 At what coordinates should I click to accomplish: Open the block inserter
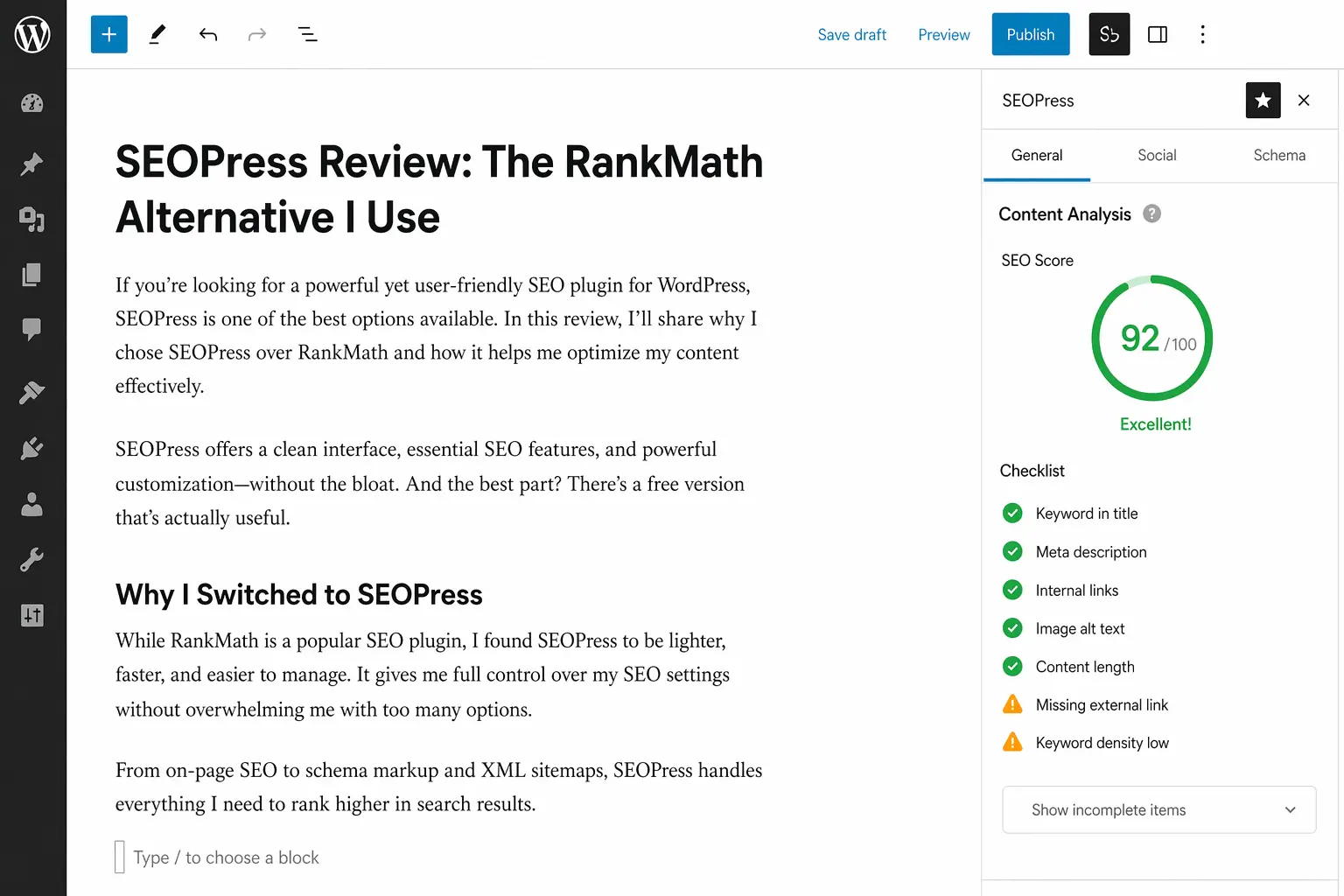[x=108, y=34]
